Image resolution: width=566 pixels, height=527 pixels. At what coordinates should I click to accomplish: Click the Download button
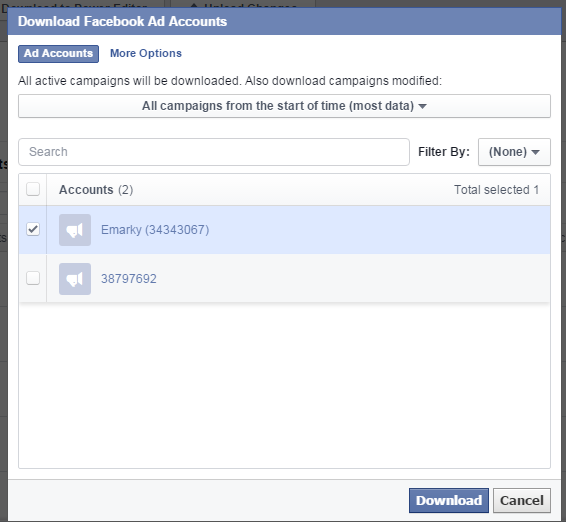(449, 500)
